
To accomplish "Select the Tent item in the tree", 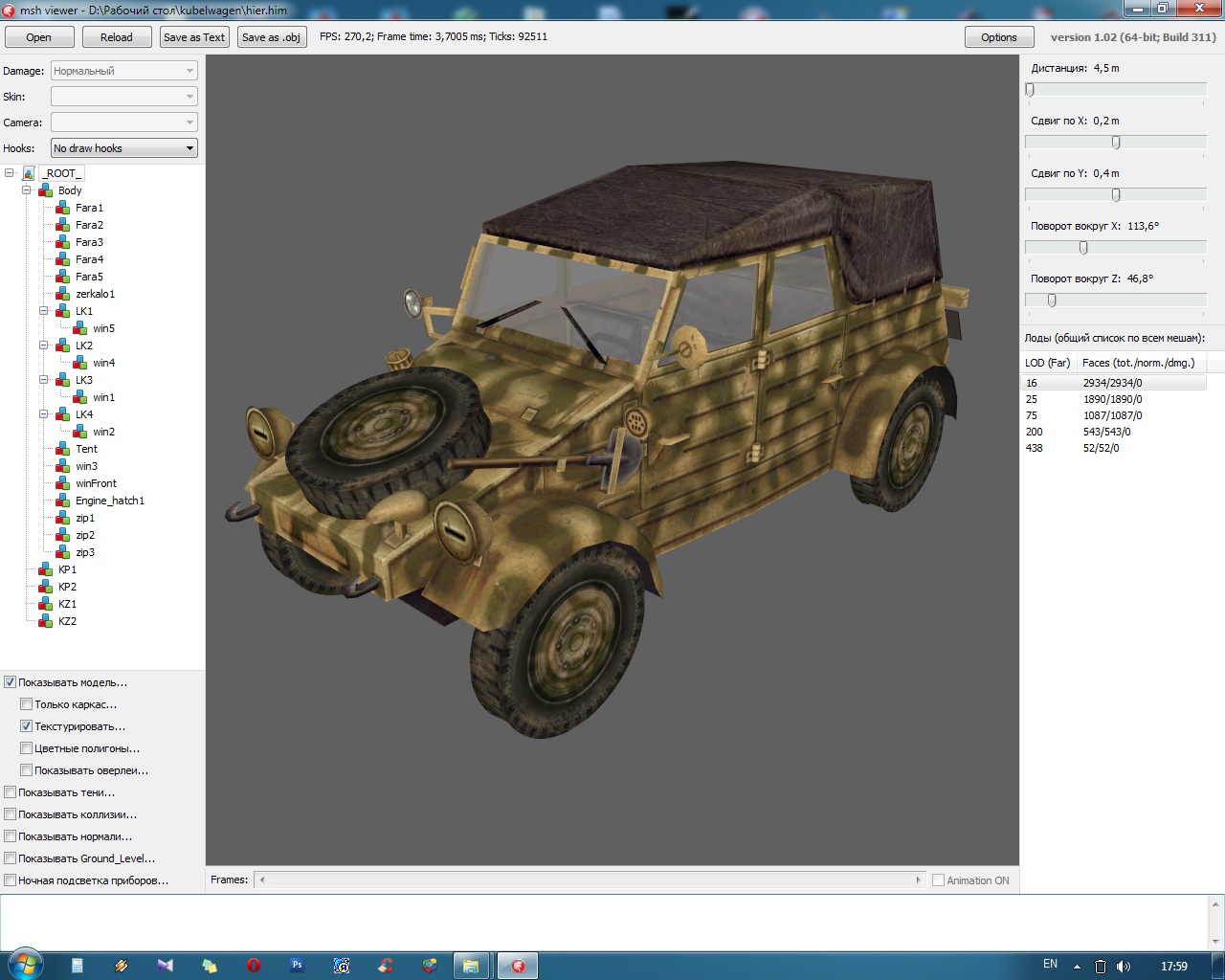I will (86, 449).
